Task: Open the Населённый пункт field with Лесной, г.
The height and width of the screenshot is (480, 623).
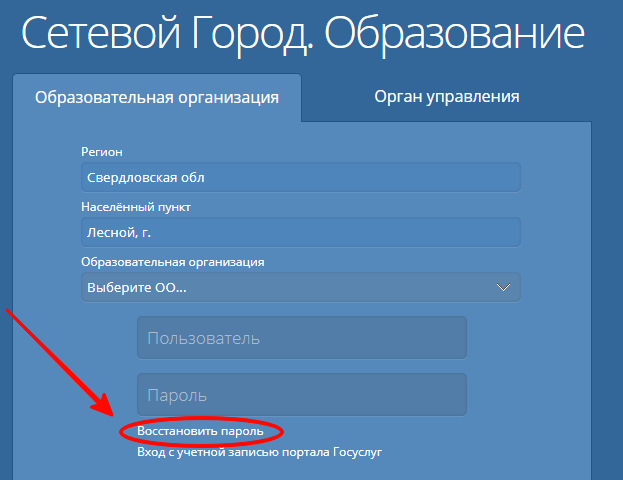Action: [301, 232]
